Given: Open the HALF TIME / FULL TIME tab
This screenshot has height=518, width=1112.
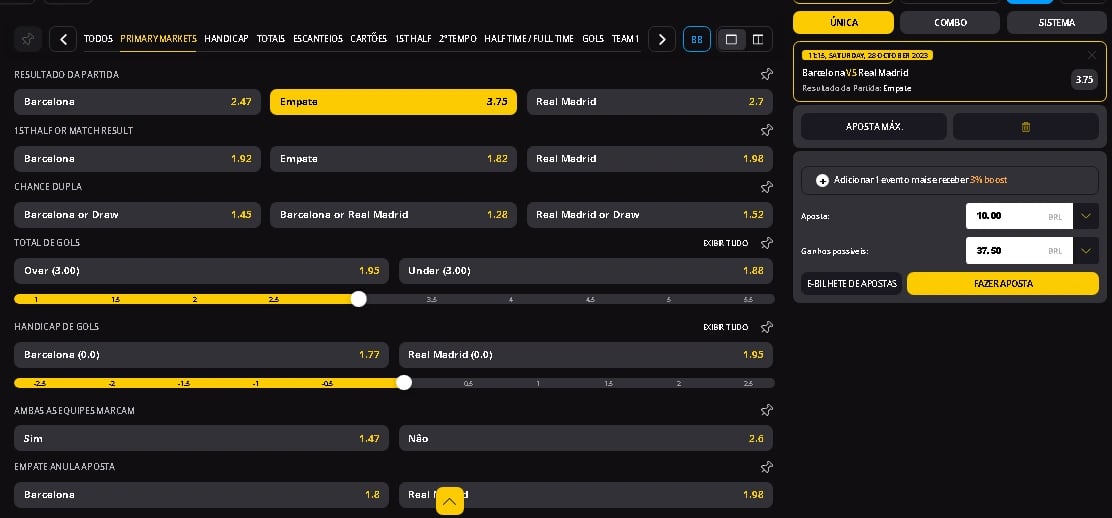Looking at the screenshot, I should coord(529,39).
